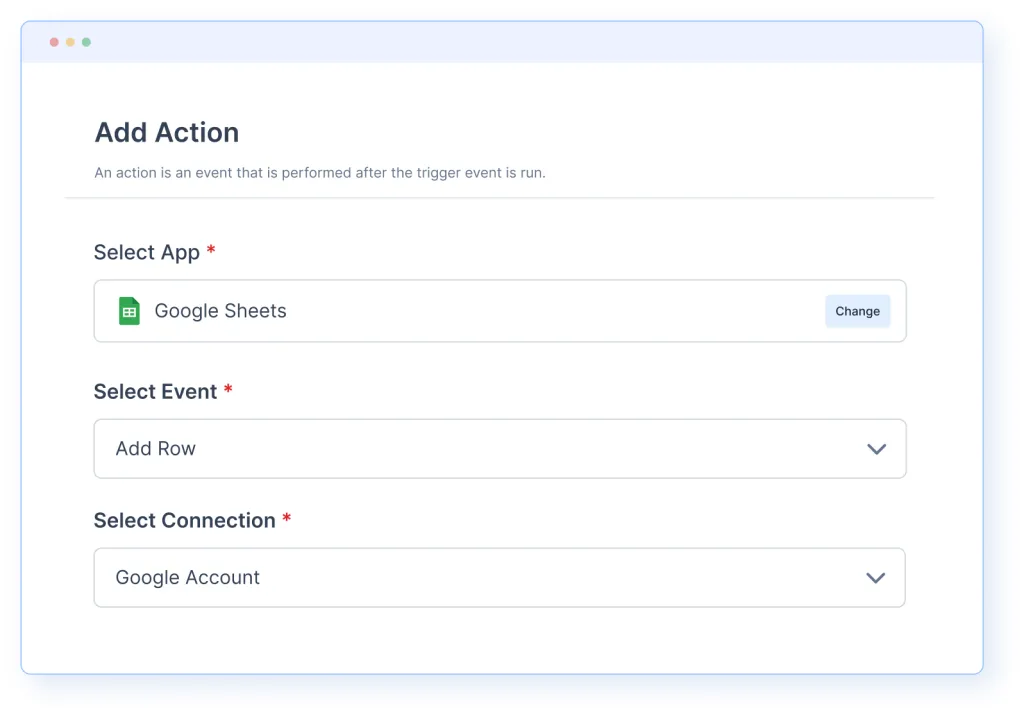This screenshot has width=1024, height=715.
Task: Click the Change button to switch apps
Action: 857,311
